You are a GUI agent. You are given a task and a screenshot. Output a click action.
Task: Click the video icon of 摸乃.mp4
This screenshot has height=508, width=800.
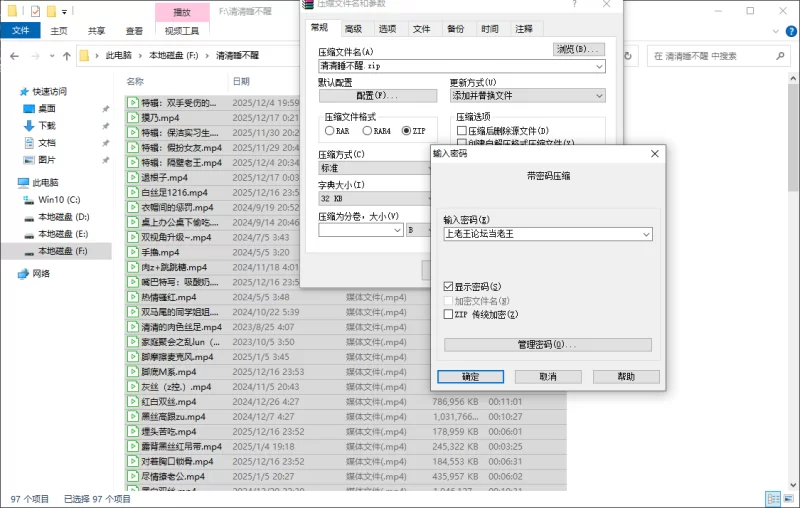(x=133, y=118)
